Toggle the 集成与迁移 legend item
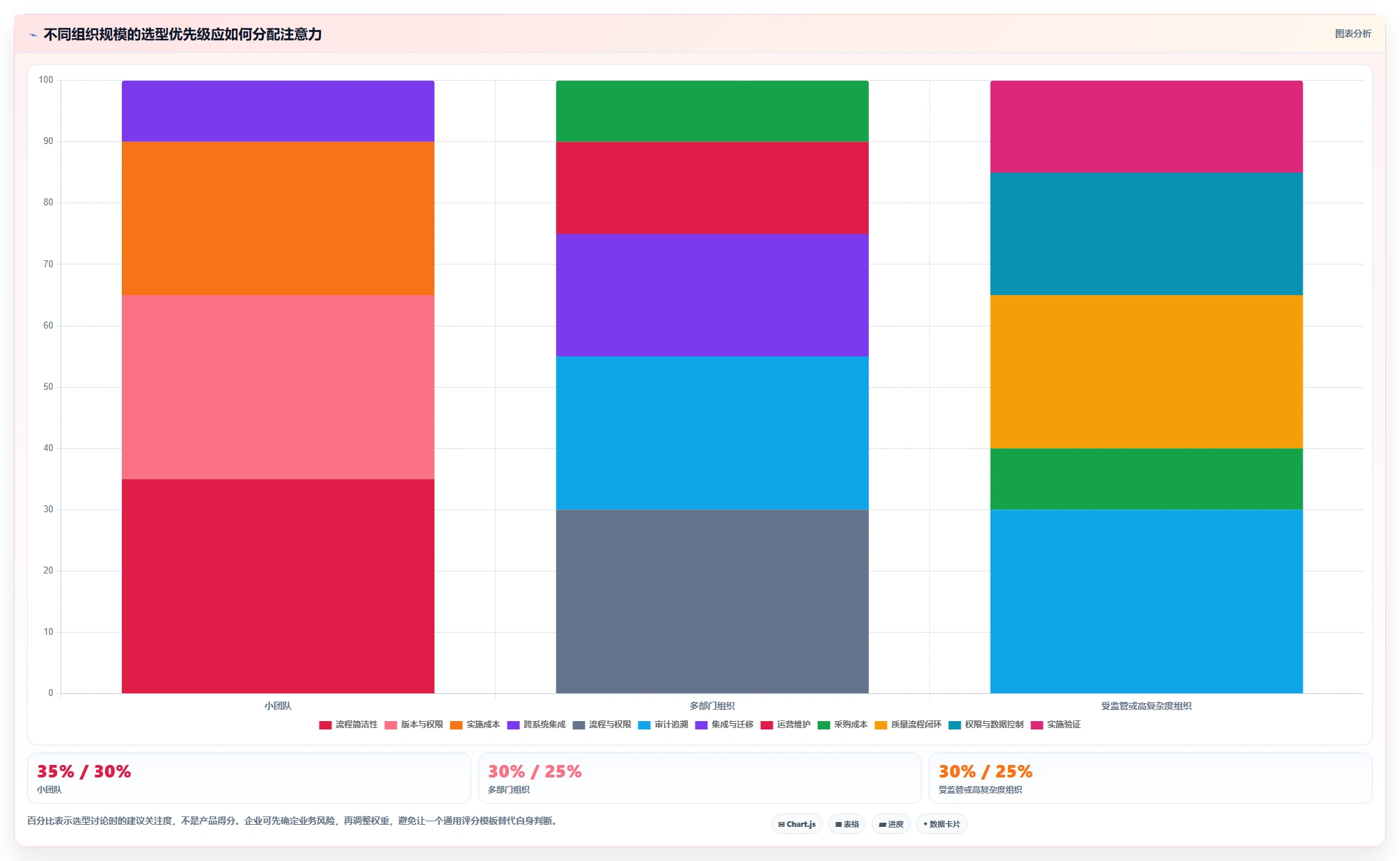1400x861 pixels. [x=724, y=725]
